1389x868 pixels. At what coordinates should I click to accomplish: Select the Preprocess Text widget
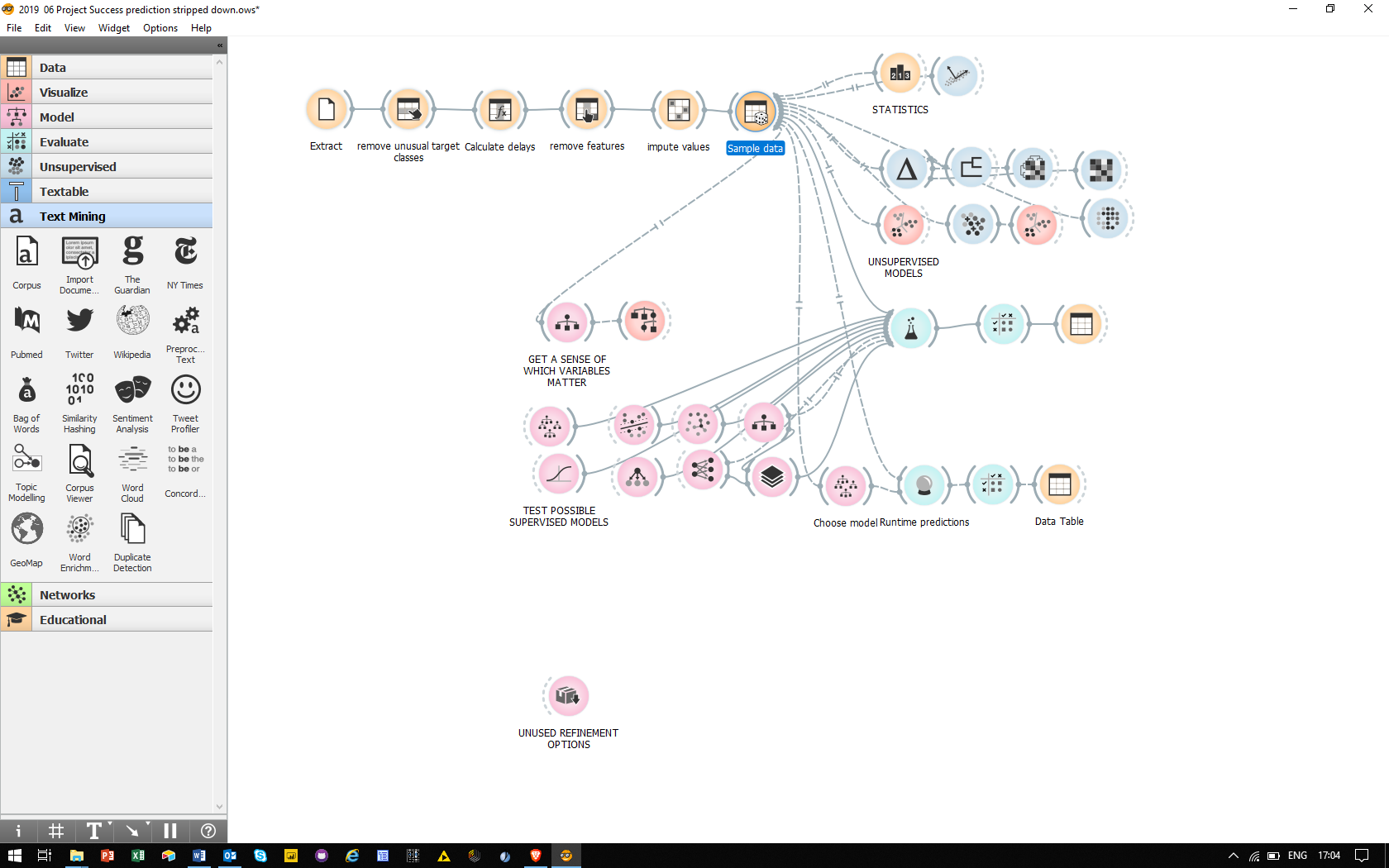tap(185, 334)
